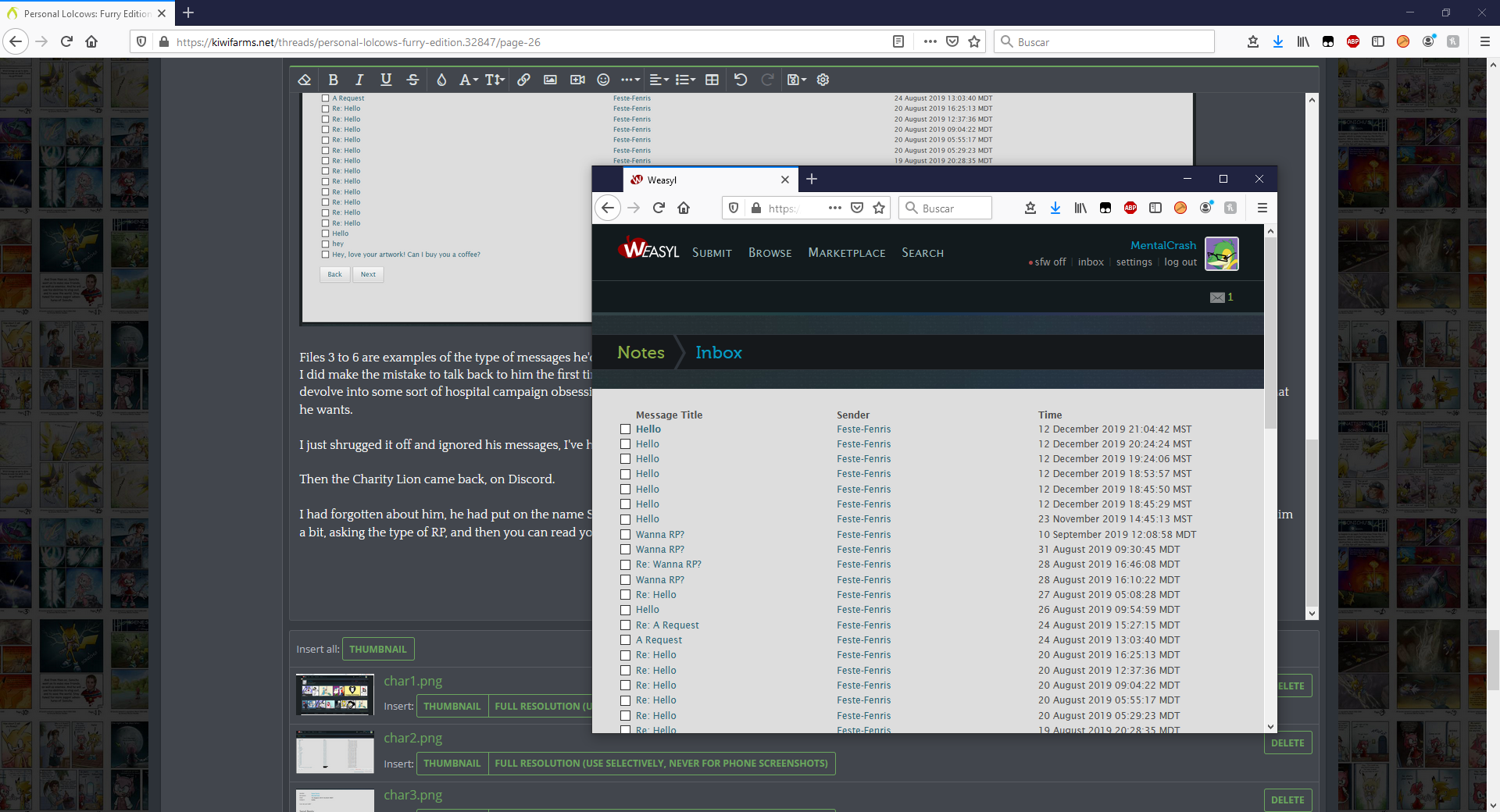Viewport: 1500px width, 812px height.
Task: Toggle BB code mode with gear icon
Action: coord(823,80)
